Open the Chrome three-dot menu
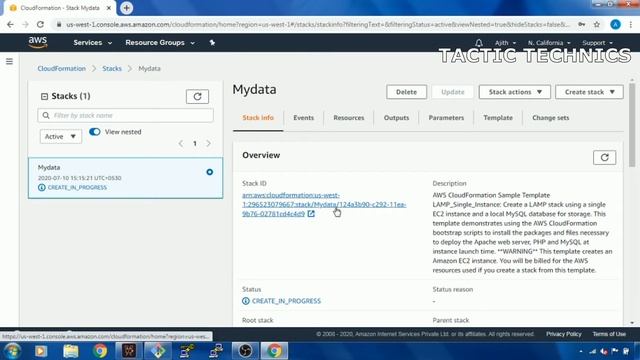Viewport: 640px width, 360px height. tap(631, 24)
